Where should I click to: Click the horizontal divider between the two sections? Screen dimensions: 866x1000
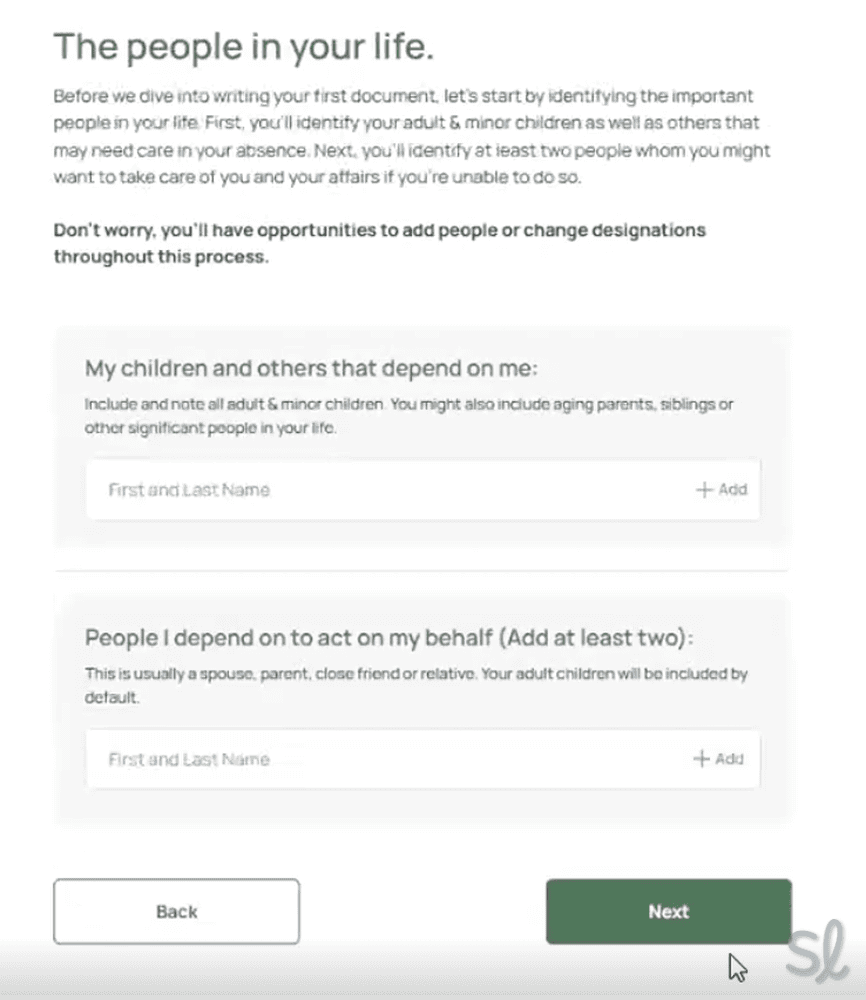[421, 571]
